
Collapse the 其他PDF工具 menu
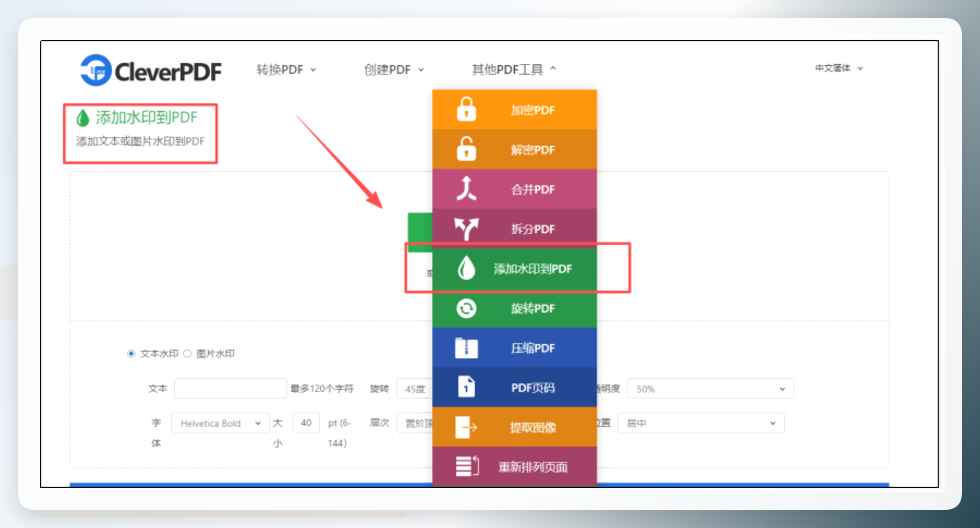click(514, 69)
